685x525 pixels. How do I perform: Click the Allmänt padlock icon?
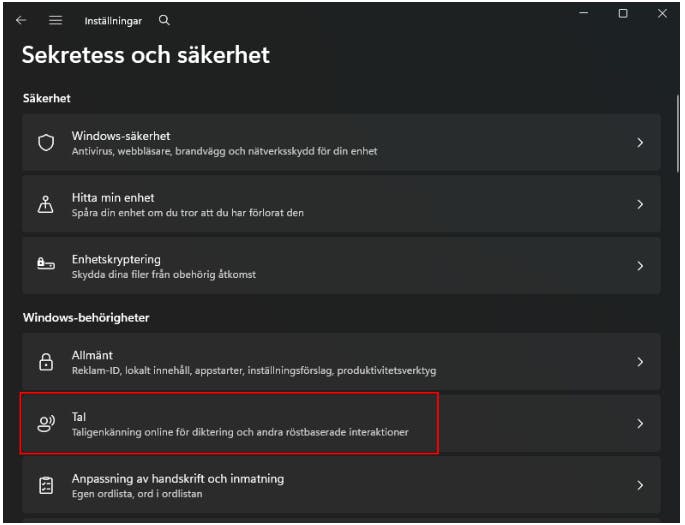pos(46,362)
